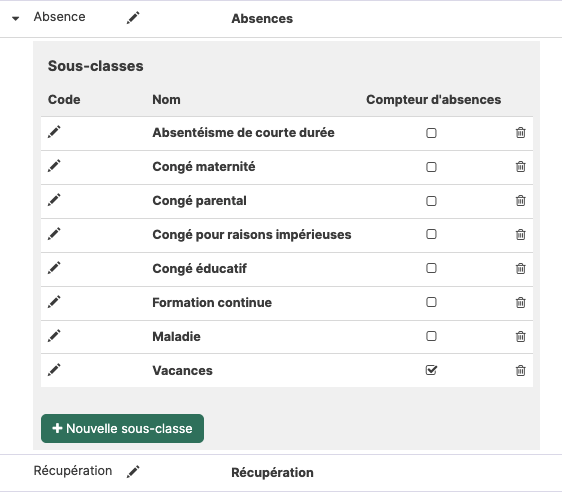Click the Compteur d'absences column header
562x494 pixels.
click(433, 100)
